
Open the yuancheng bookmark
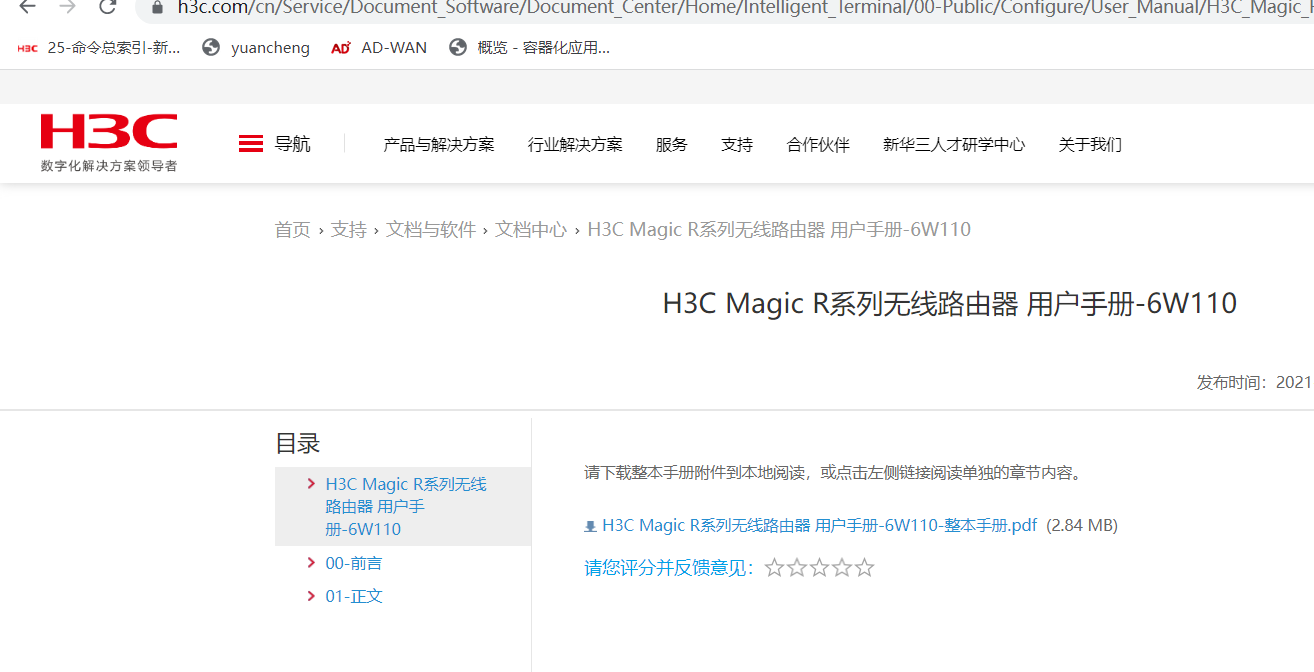click(256, 47)
